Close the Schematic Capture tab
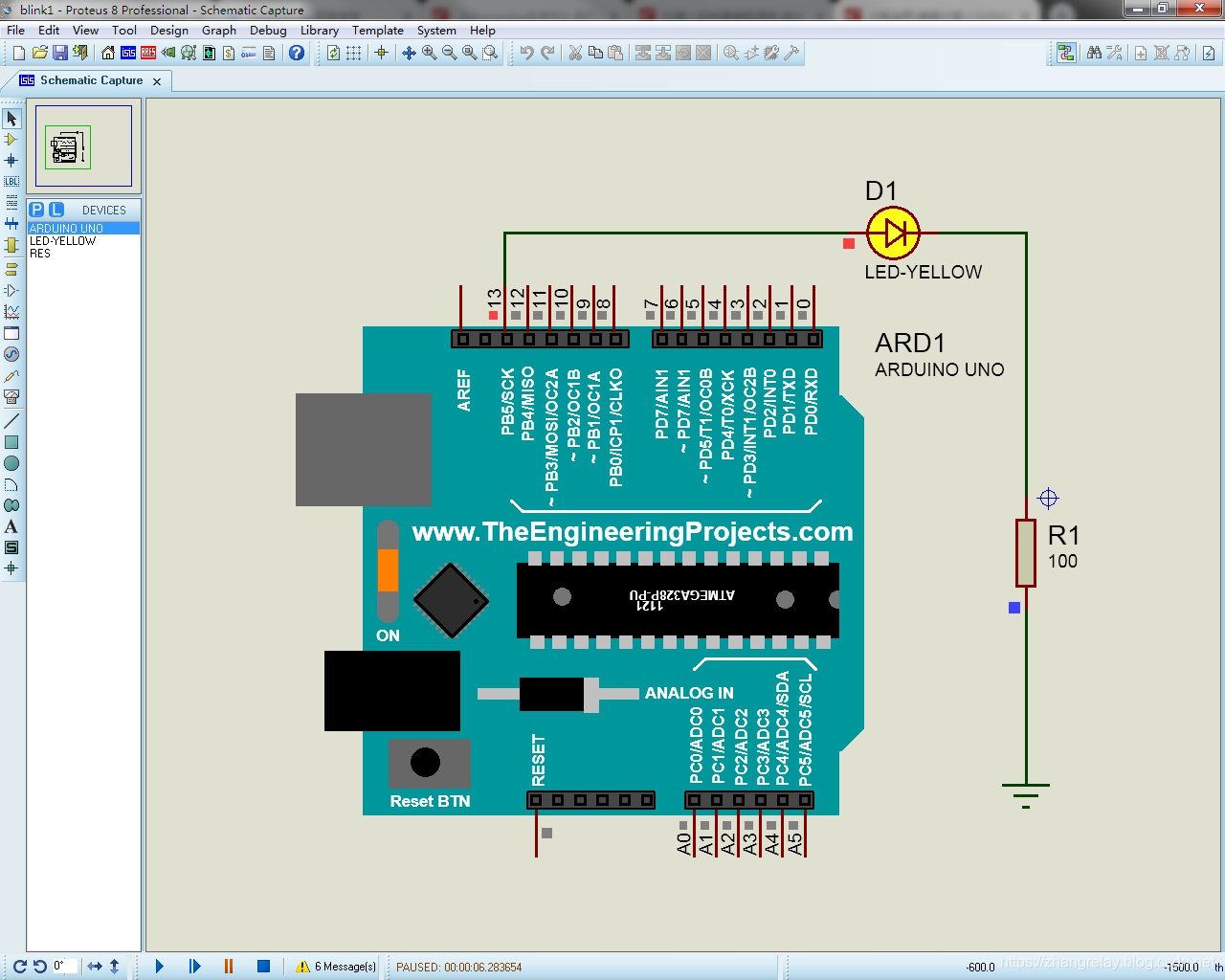This screenshot has height=980, width=1225. click(157, 81)
